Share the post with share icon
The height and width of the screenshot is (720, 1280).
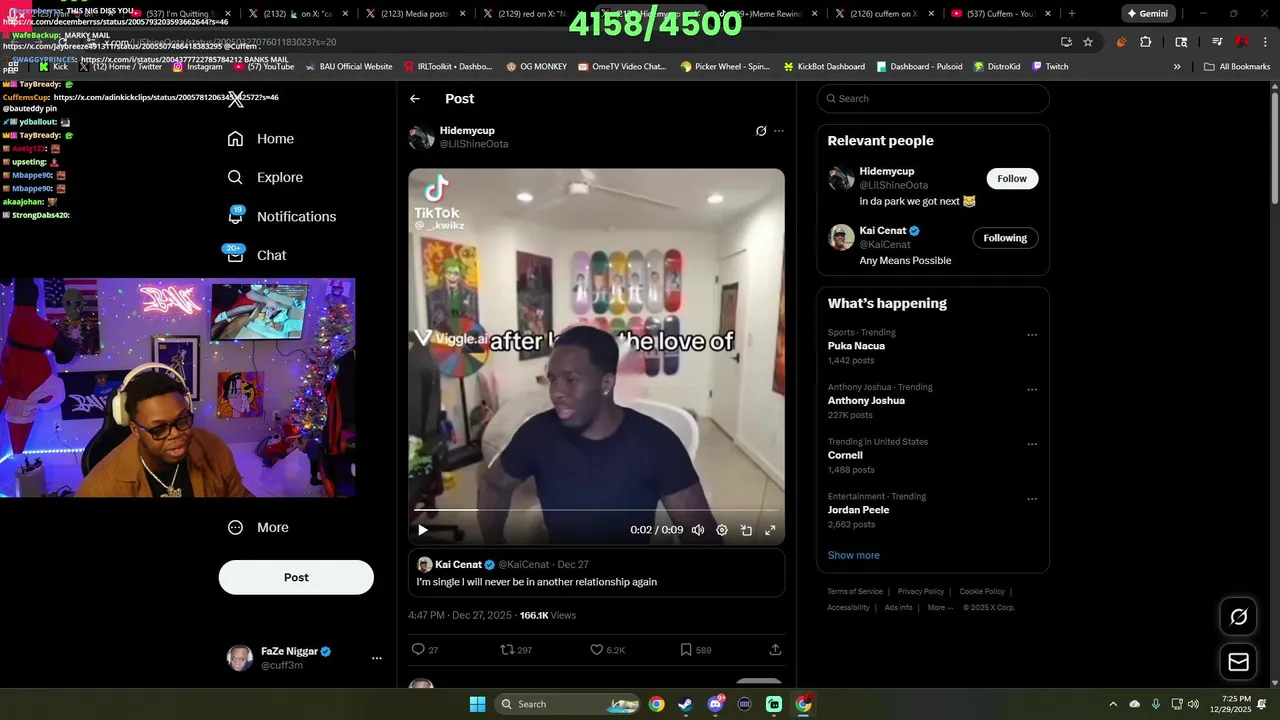coord(775,650)
